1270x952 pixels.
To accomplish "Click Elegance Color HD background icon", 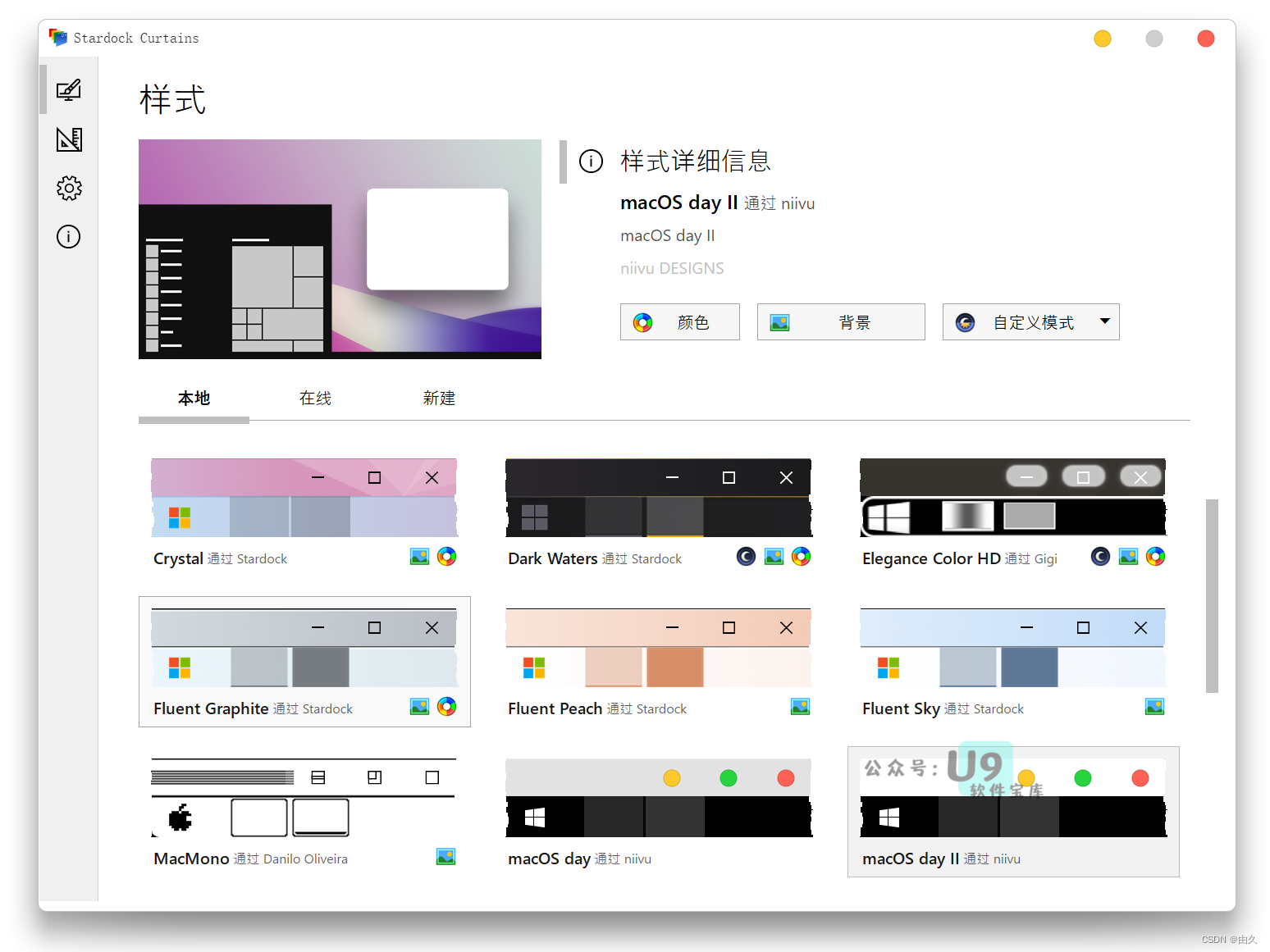I will pos(1128,557).
